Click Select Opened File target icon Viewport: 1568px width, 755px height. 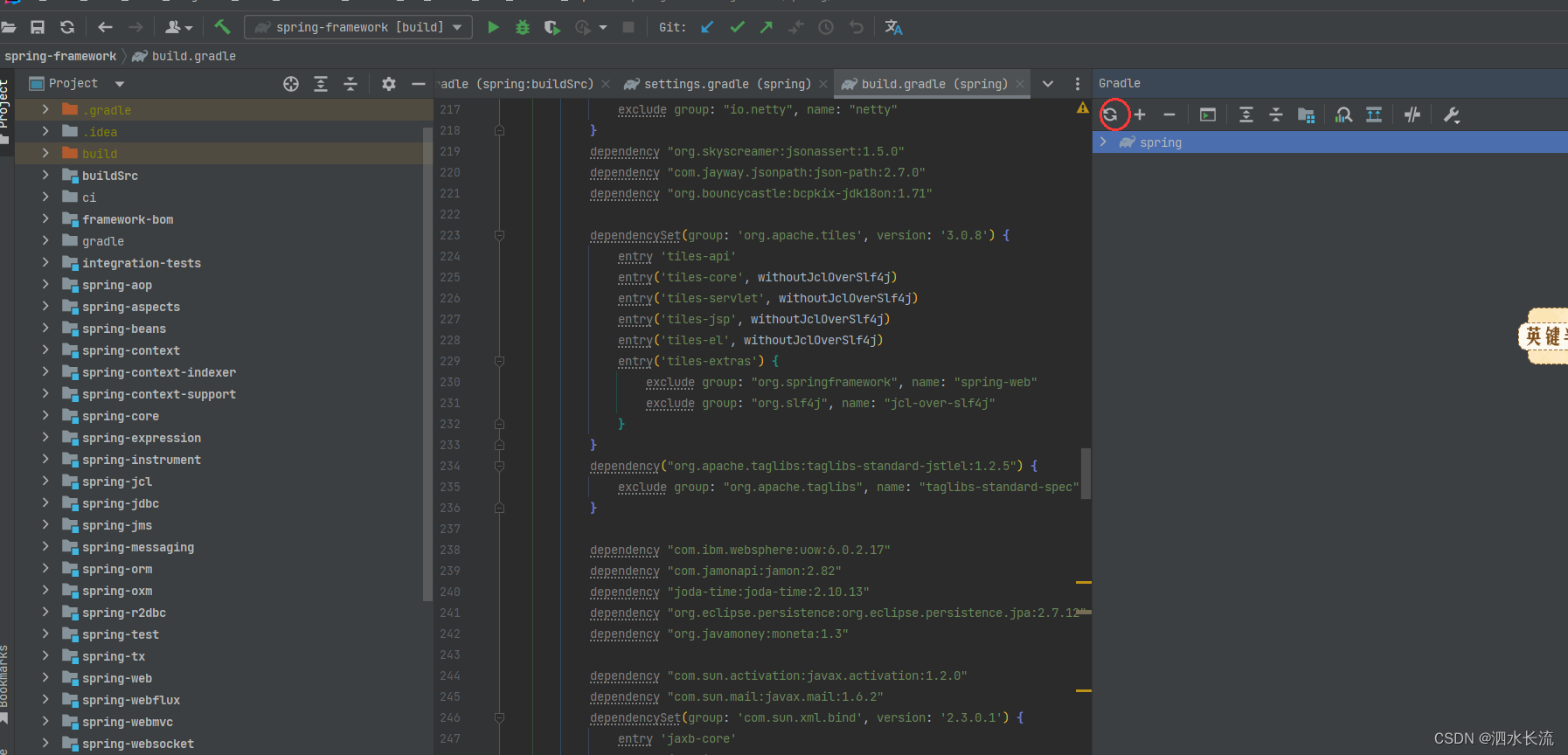click(x=291, y=84)
